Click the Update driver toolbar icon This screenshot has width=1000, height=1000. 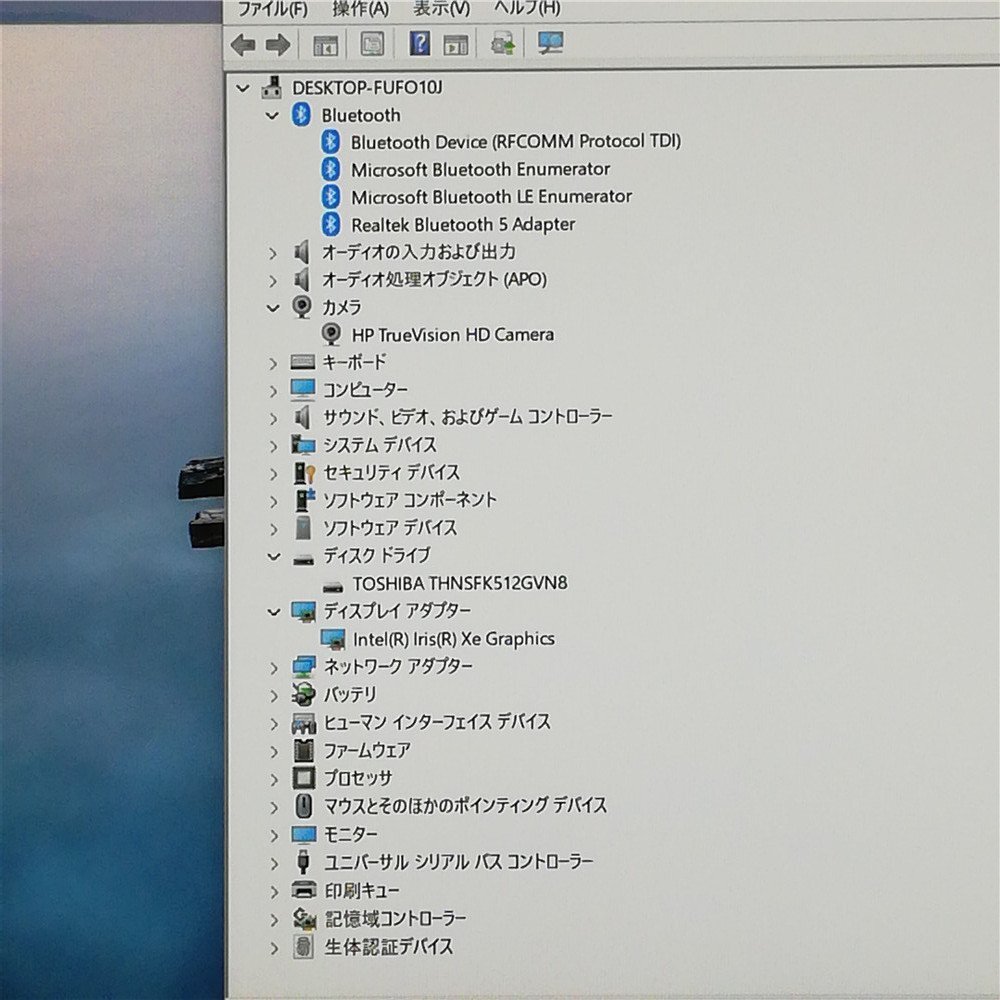coord(503,44)
